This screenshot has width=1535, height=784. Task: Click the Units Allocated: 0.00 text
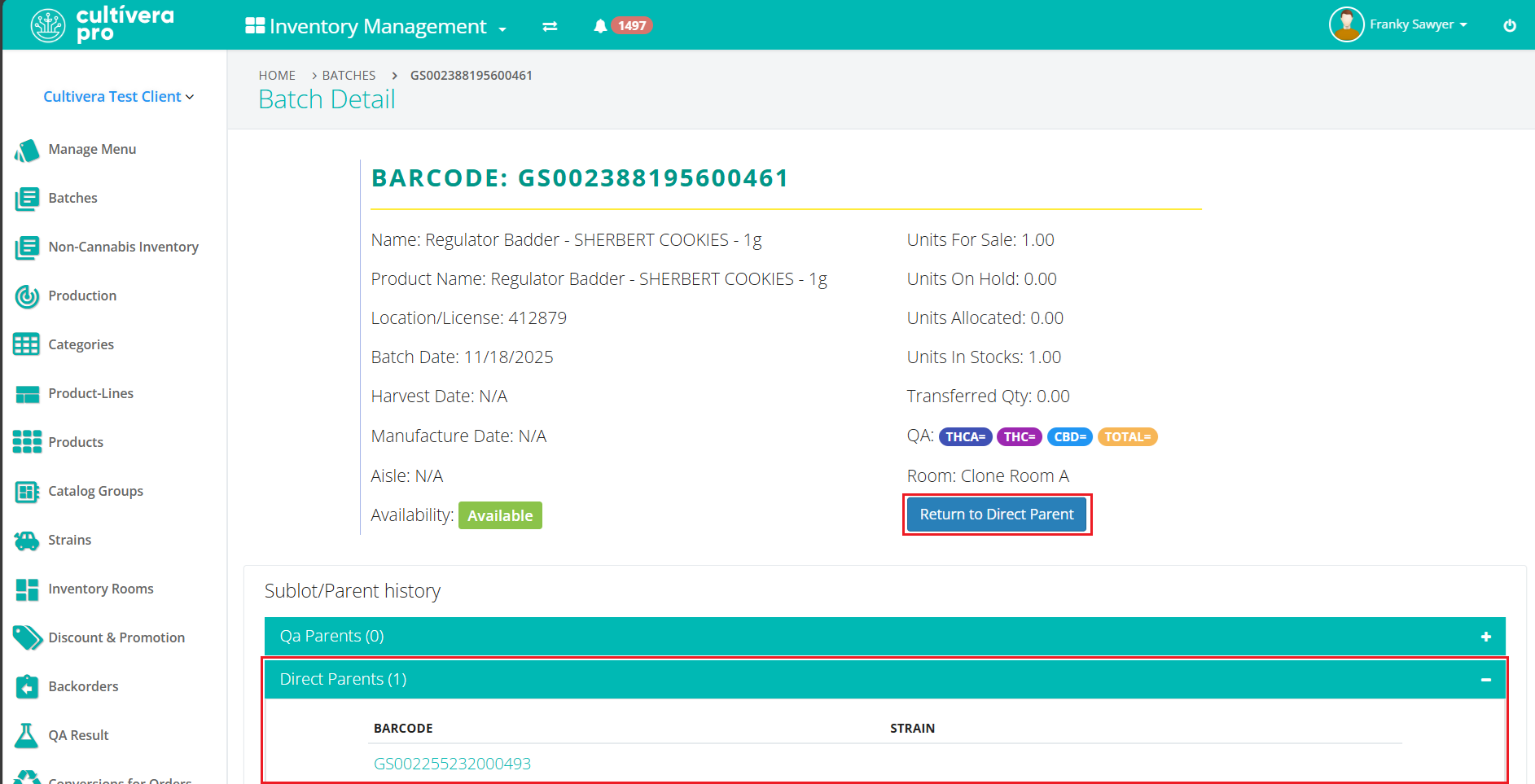pos(985,318)
